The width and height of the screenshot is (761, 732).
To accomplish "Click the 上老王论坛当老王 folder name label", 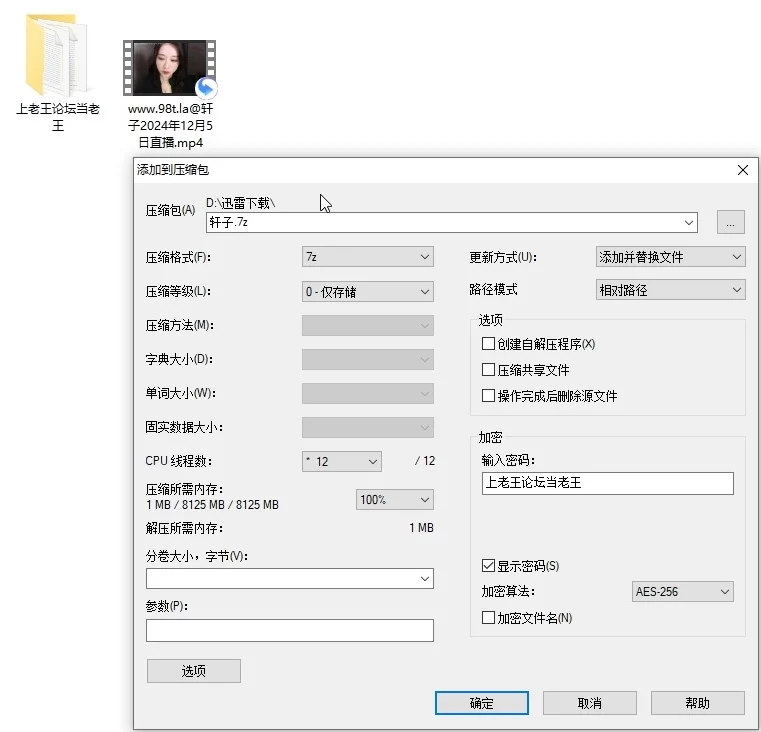I will 58,117.
